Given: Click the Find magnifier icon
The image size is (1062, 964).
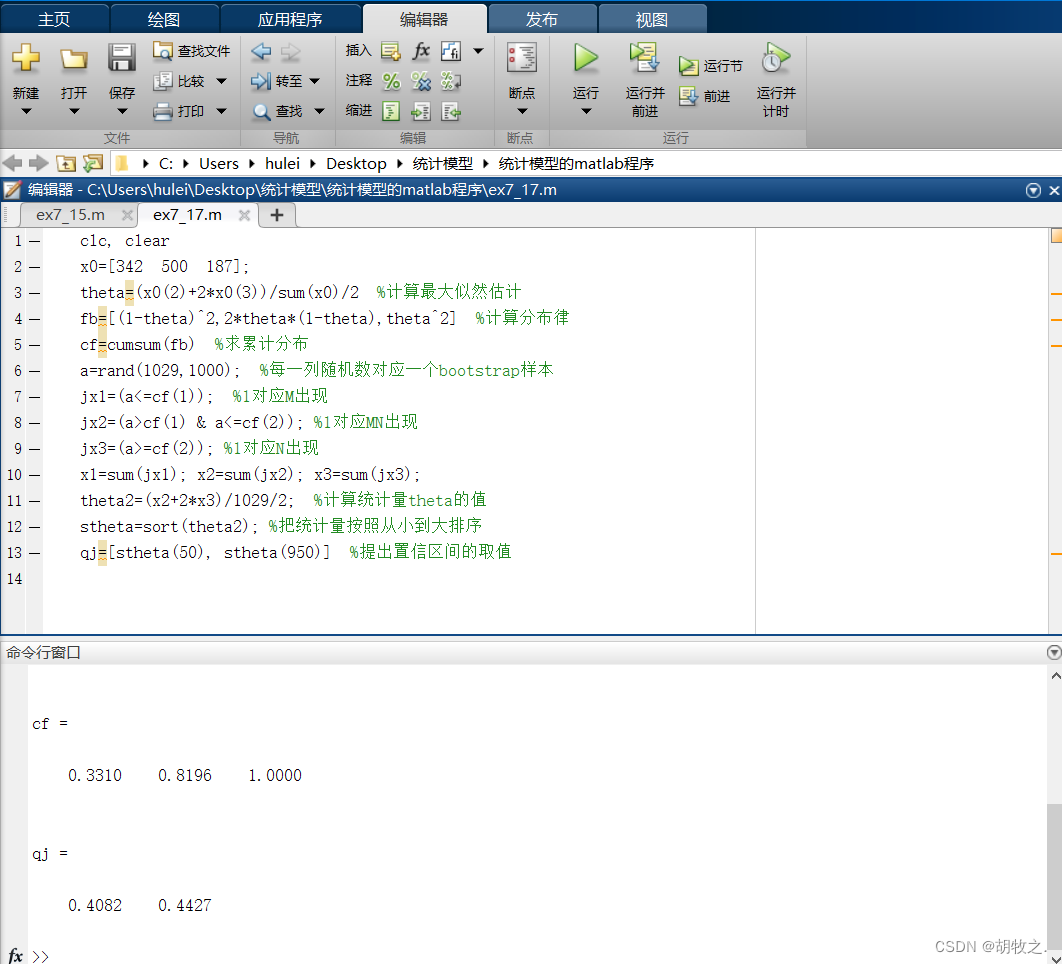Looking at the screenshot, I should [261, 111].
